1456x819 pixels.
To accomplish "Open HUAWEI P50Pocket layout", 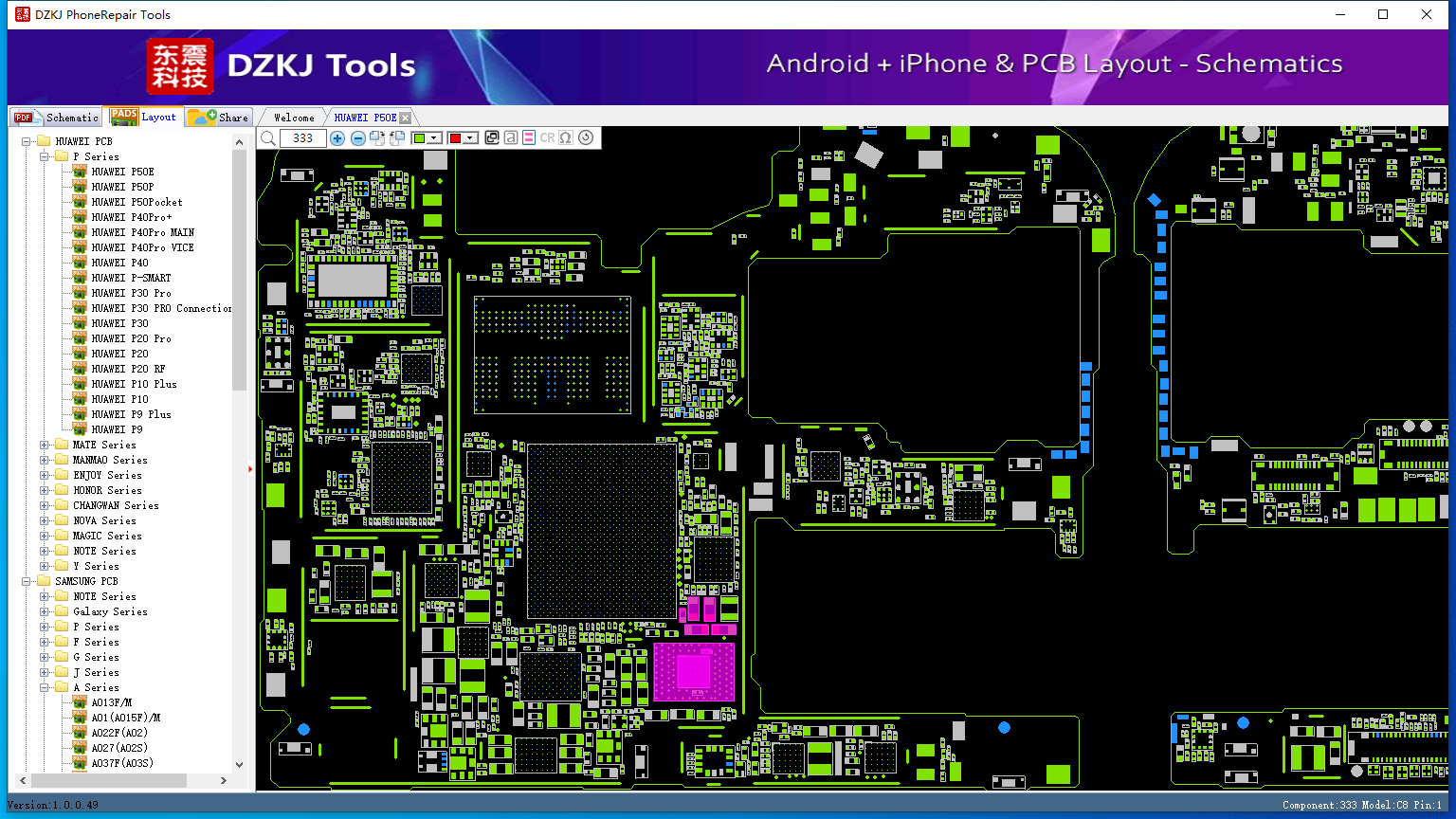I will click(x=136, y=202).
